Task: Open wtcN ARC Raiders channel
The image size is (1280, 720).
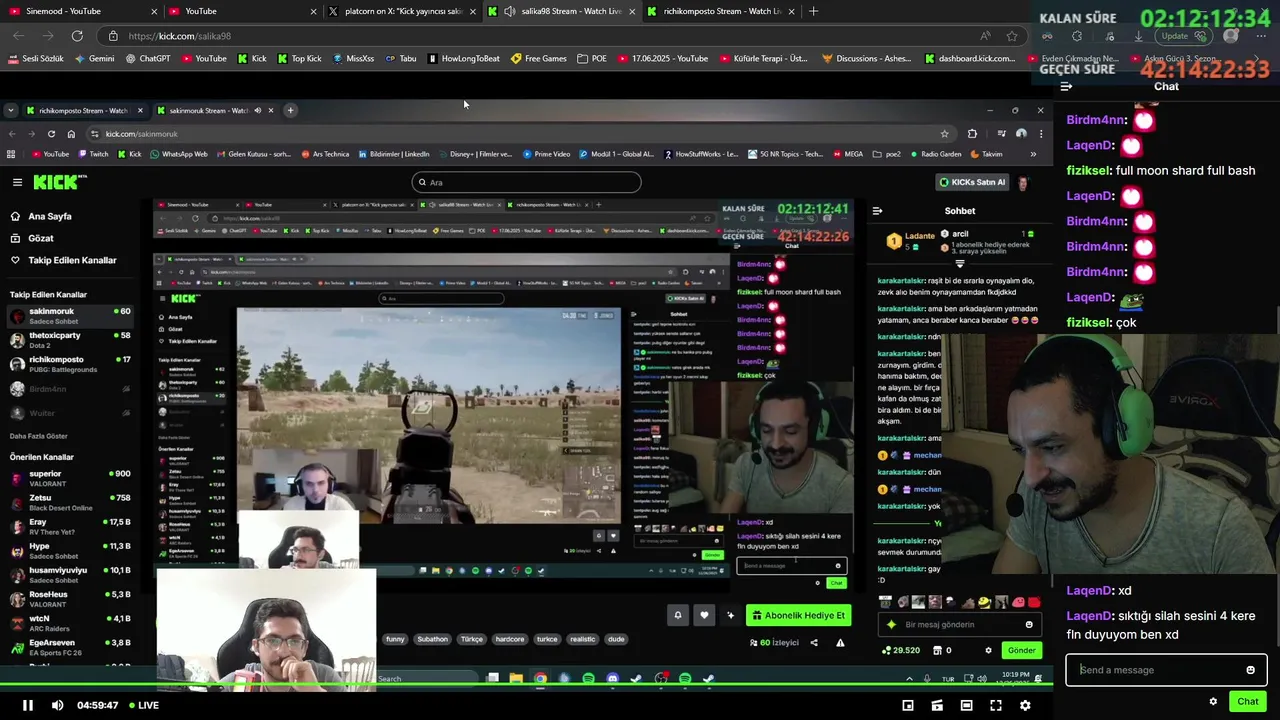Action: tap(70, 623)
